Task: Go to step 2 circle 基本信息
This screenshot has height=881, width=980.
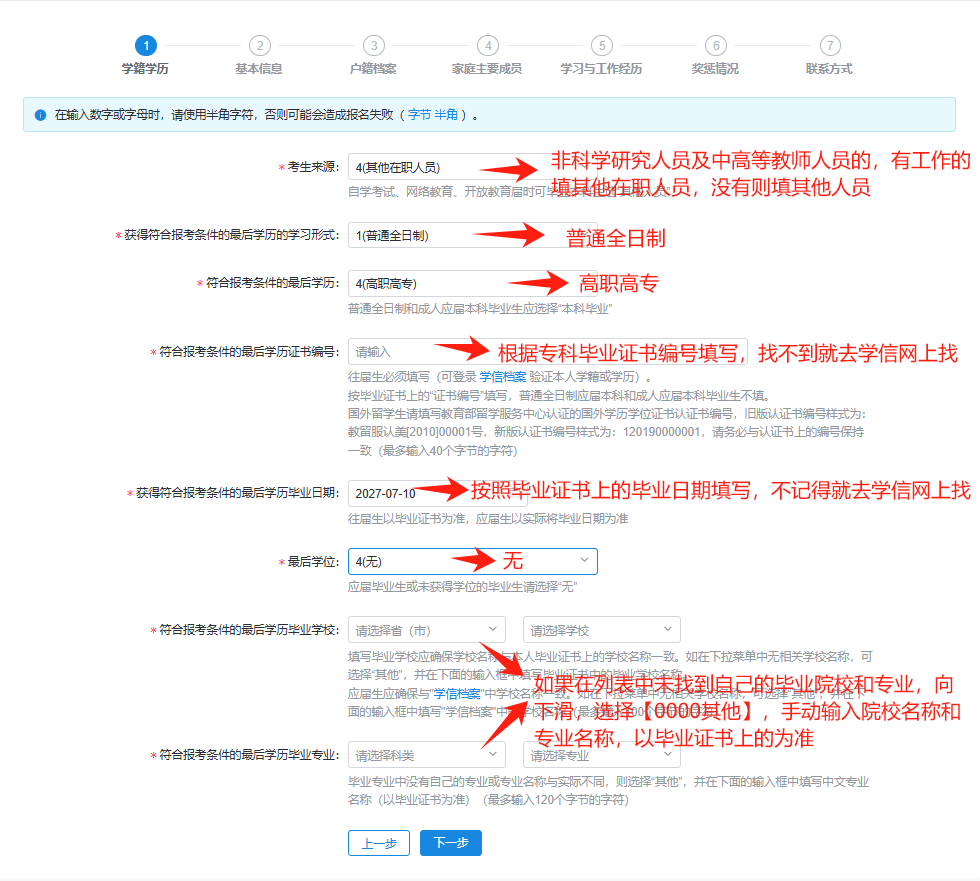Action: tap(260, 46)
